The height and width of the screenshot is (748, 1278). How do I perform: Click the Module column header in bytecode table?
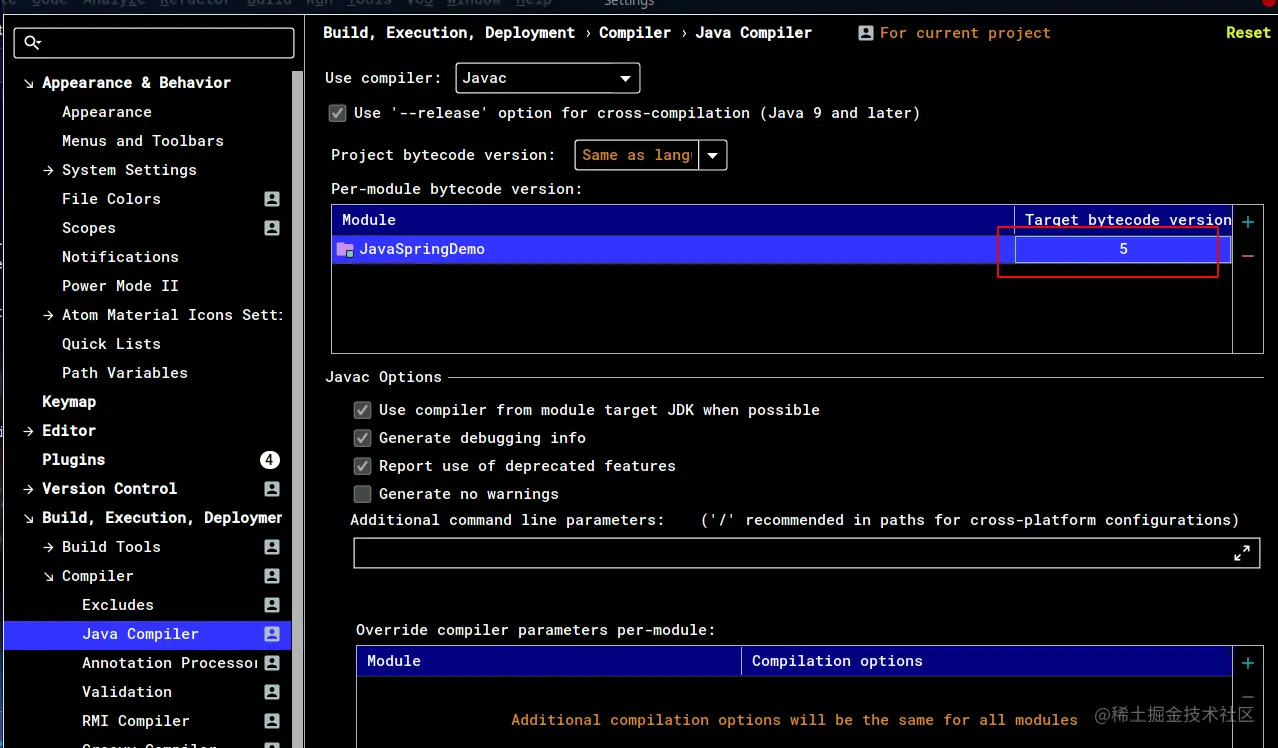(x=673, y=220)
